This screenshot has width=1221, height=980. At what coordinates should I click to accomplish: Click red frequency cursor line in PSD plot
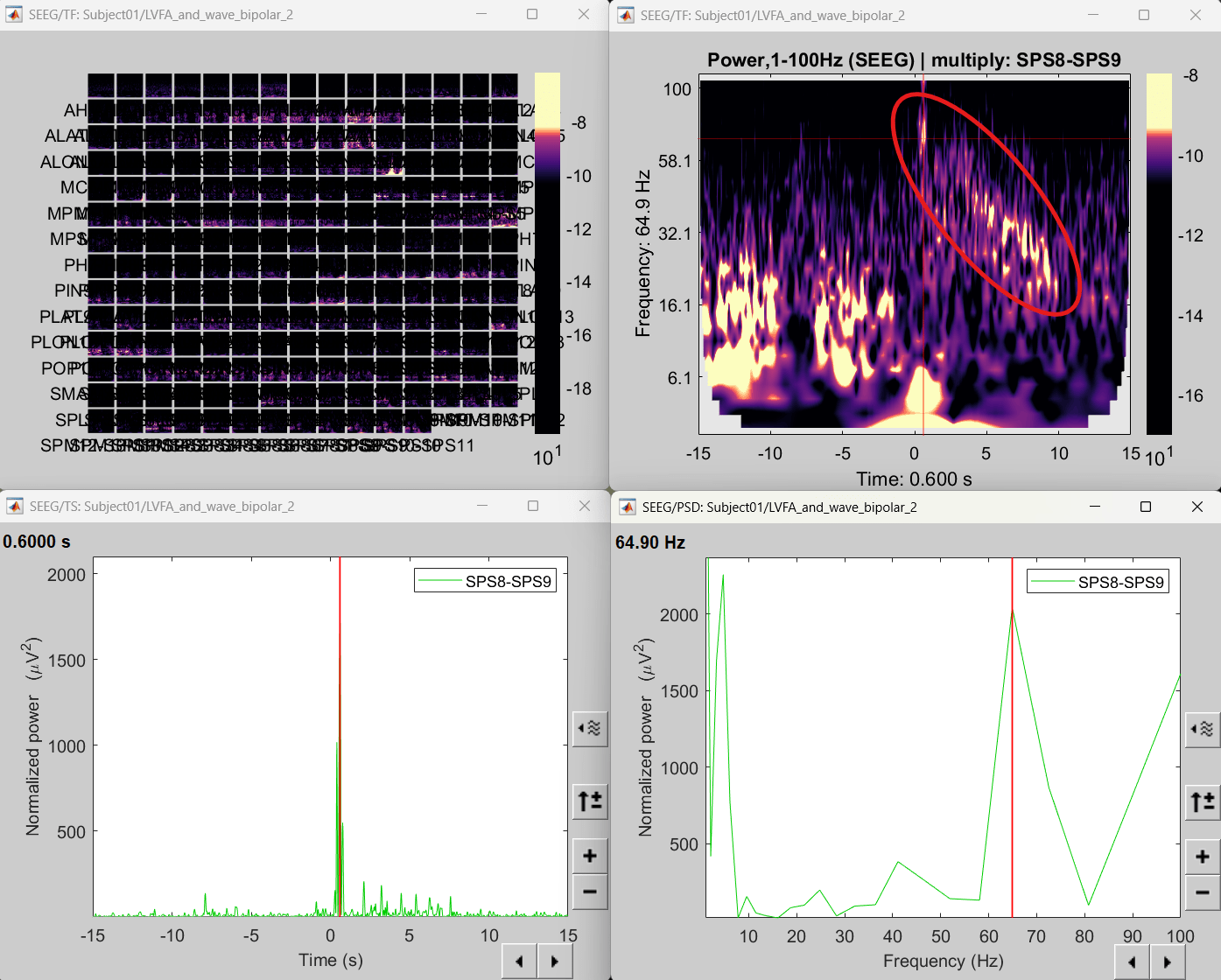tap(1013, 744)
